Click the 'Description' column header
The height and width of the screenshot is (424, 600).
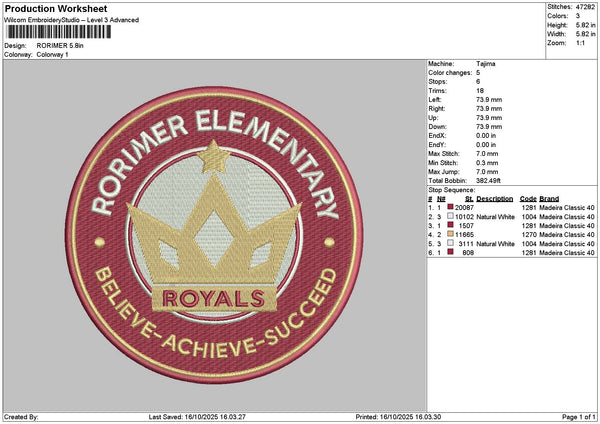pos(495,199)
